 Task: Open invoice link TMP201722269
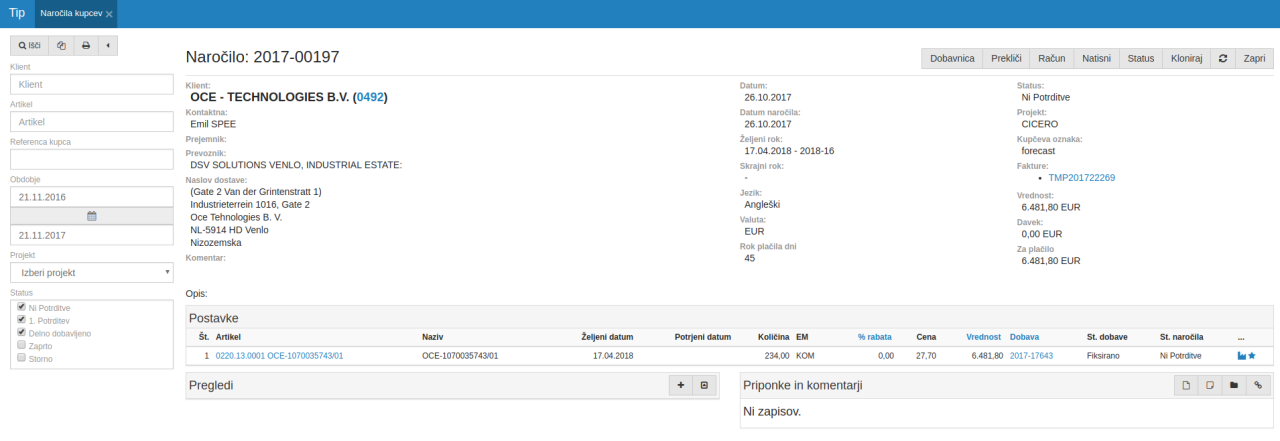point(1081,177)
